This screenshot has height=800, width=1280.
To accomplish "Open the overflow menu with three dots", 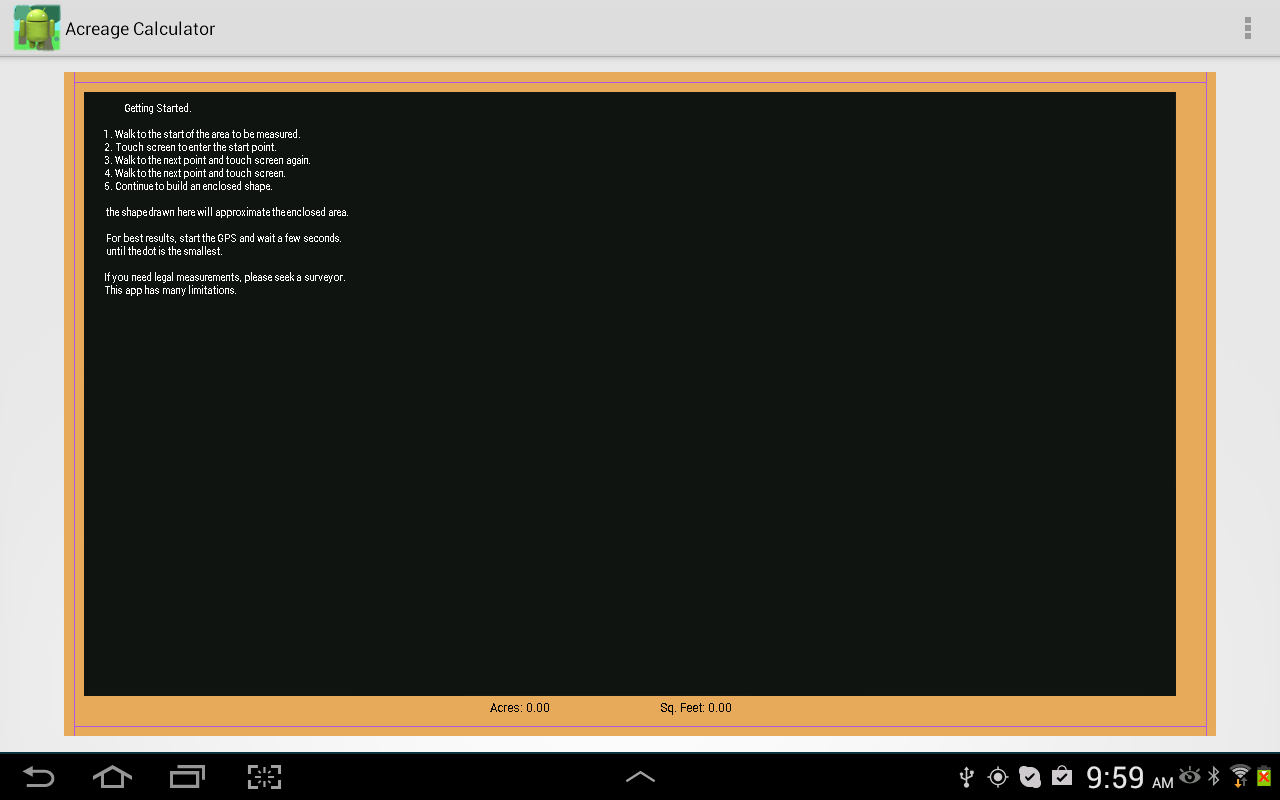I will pos(1247,28).
